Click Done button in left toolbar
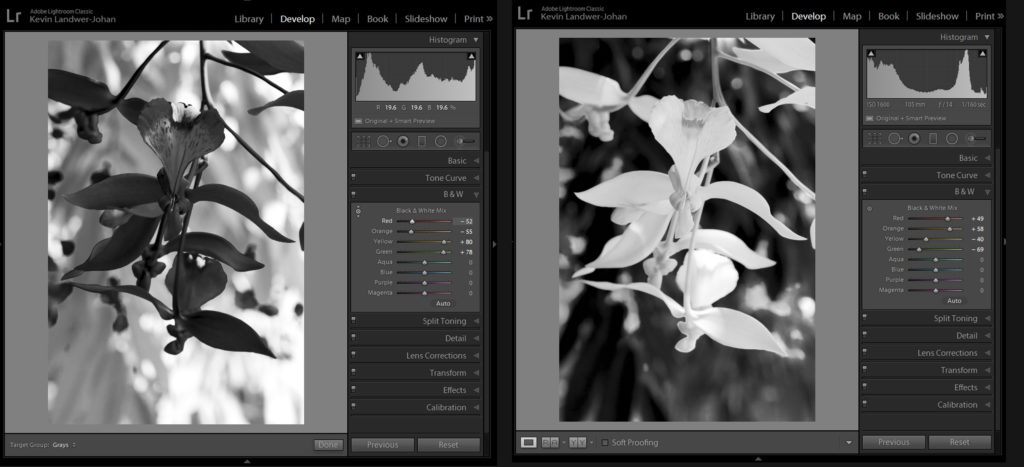Image resolution: width=1024 pixels, height=467 pixels. [327, 444]
